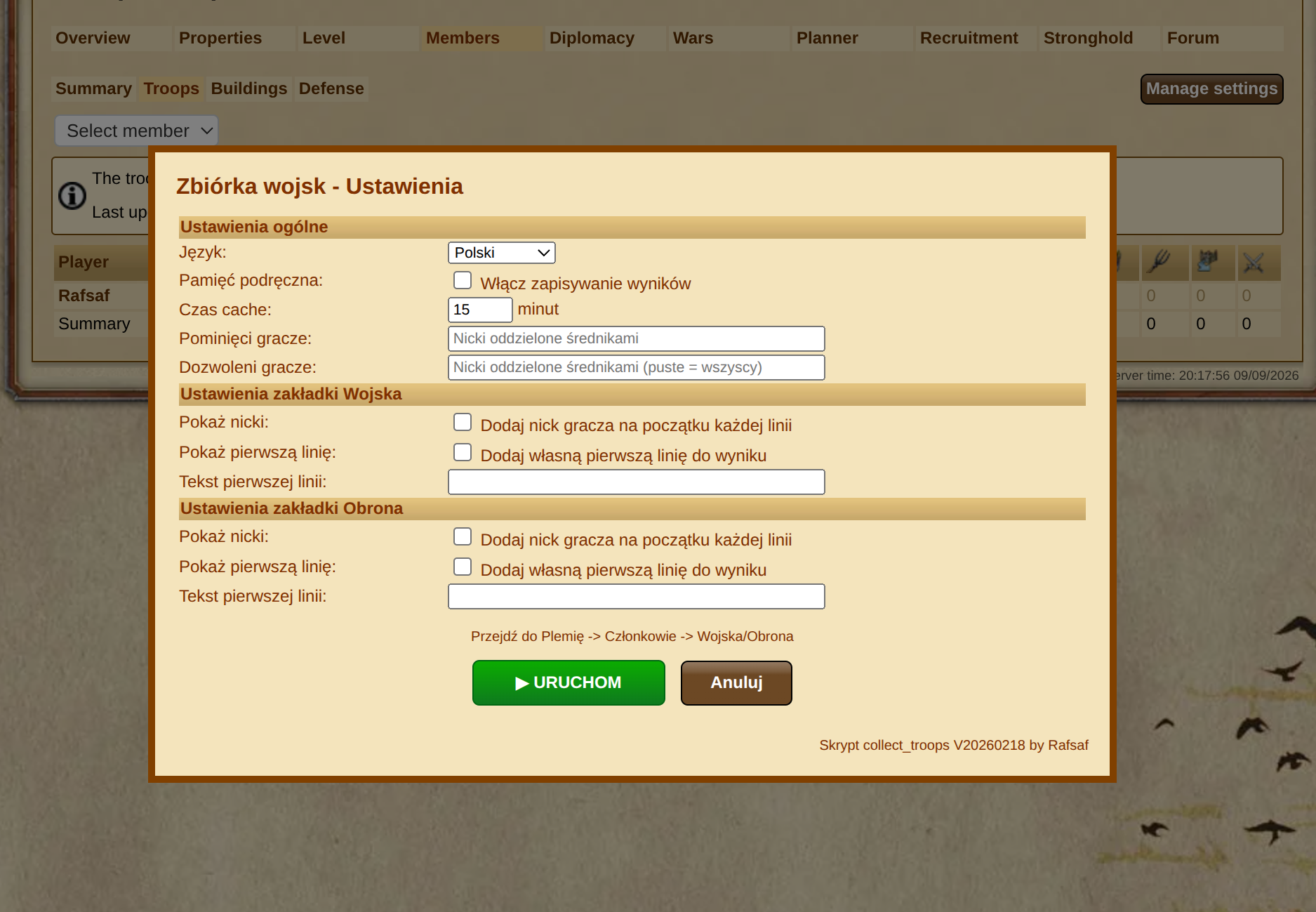
Task: Click the castle with hand column icon
Action: coord(1207,262)
